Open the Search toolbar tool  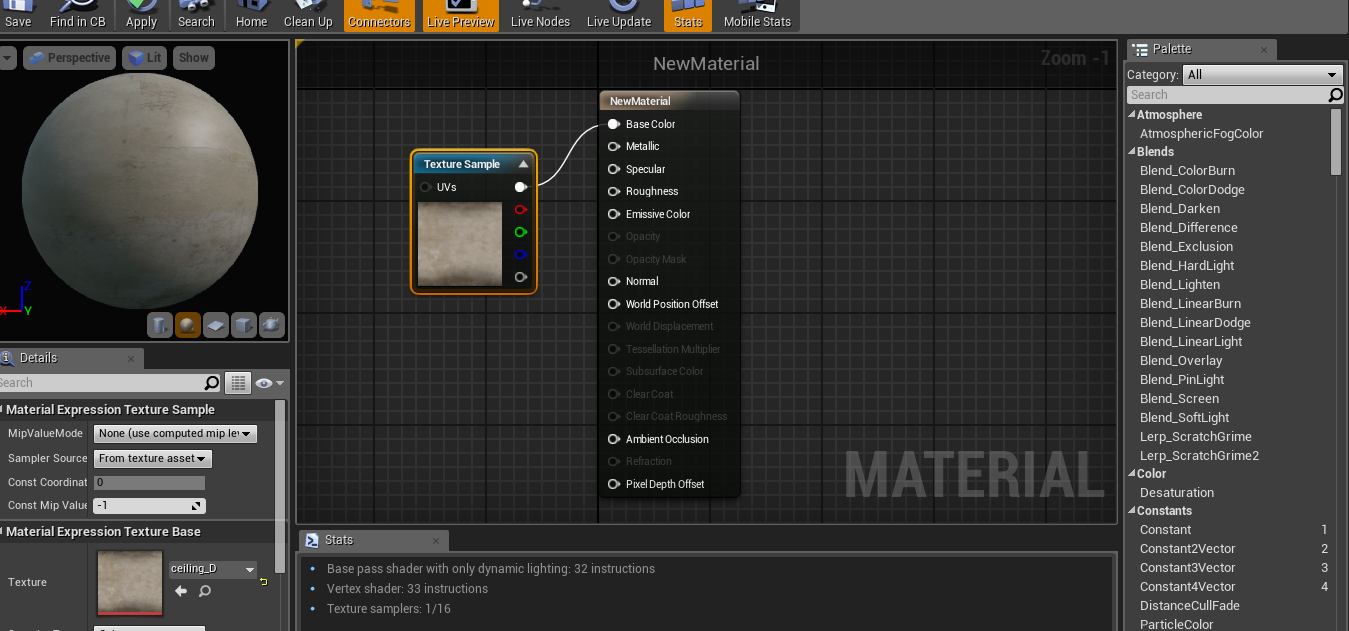point(196,15)
